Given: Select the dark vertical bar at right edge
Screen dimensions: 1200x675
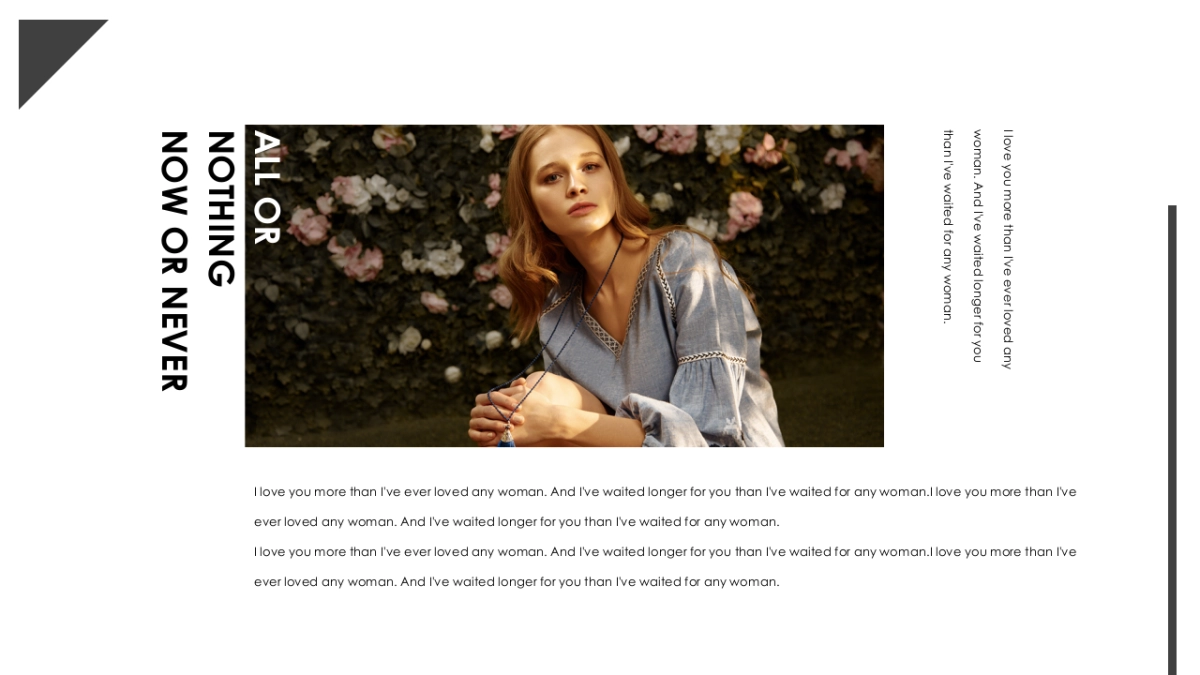Looking at the screenshot, I should 1172,440.
